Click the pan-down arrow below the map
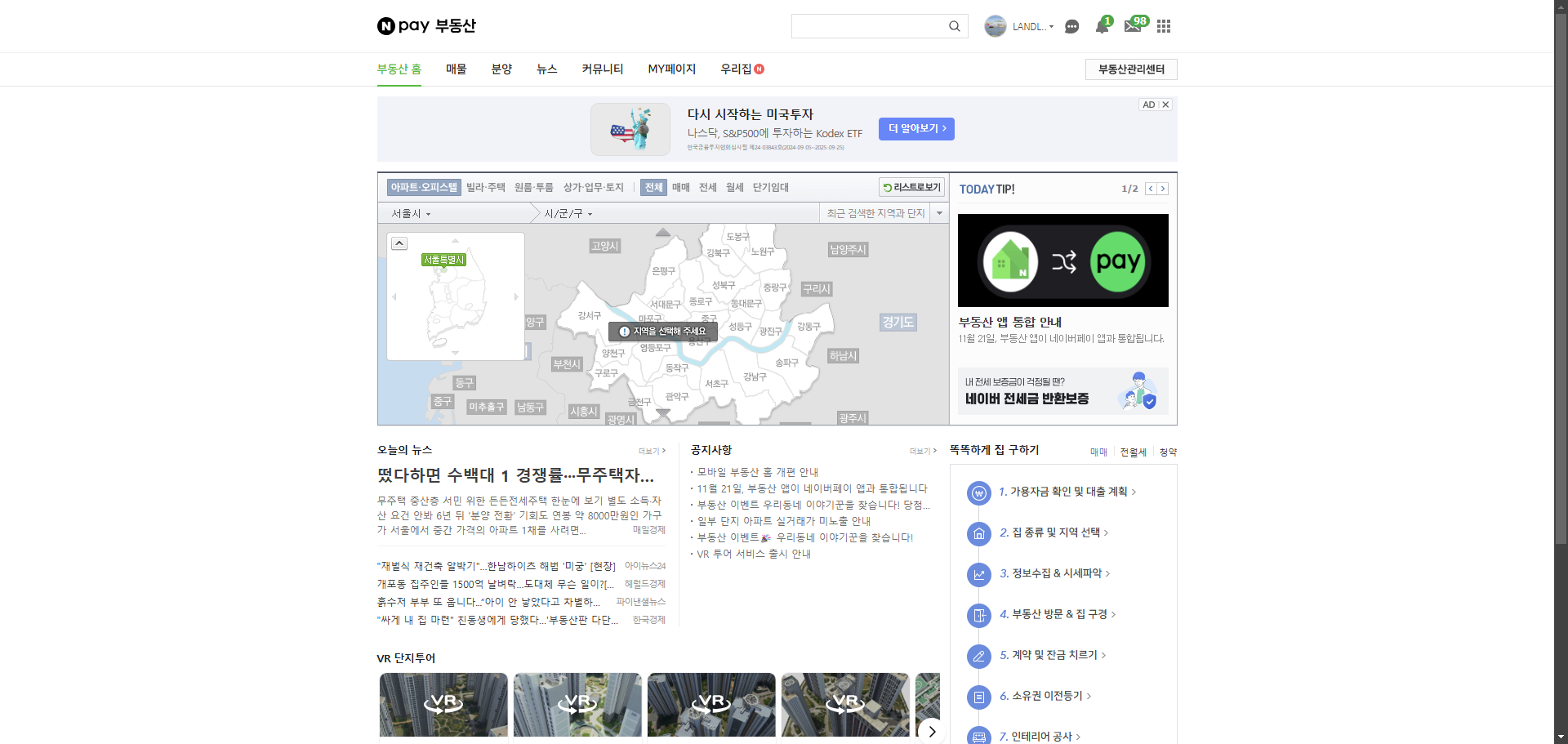 tap(663, 413)
